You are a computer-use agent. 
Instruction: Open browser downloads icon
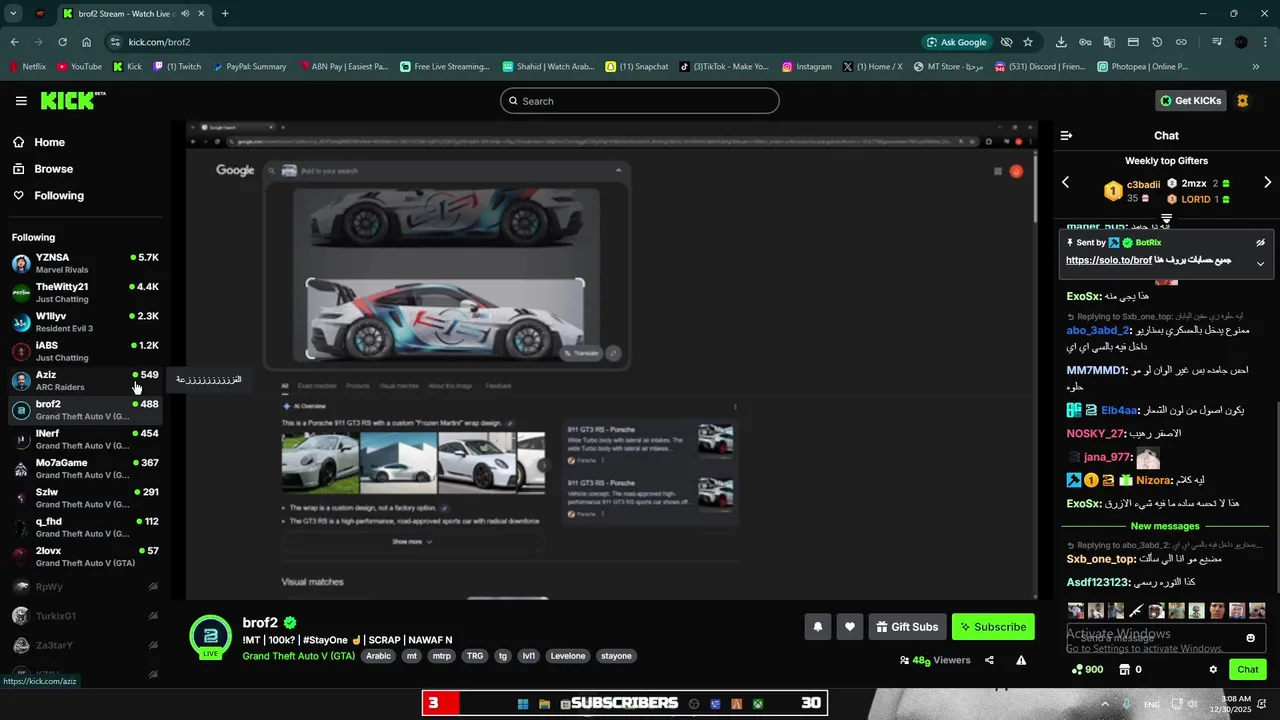point(1061,42)
